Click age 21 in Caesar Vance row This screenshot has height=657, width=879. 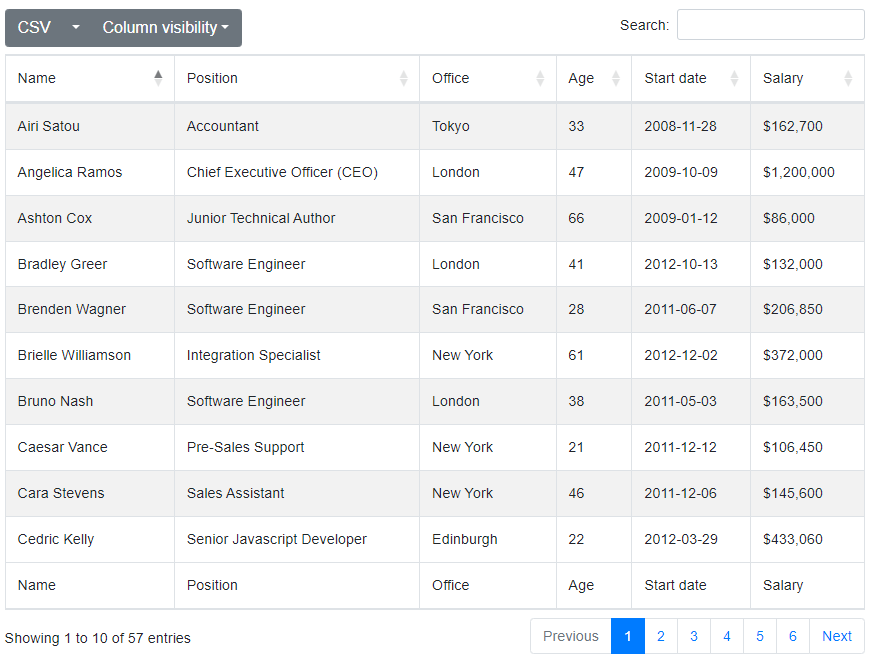tap(594, 447)
